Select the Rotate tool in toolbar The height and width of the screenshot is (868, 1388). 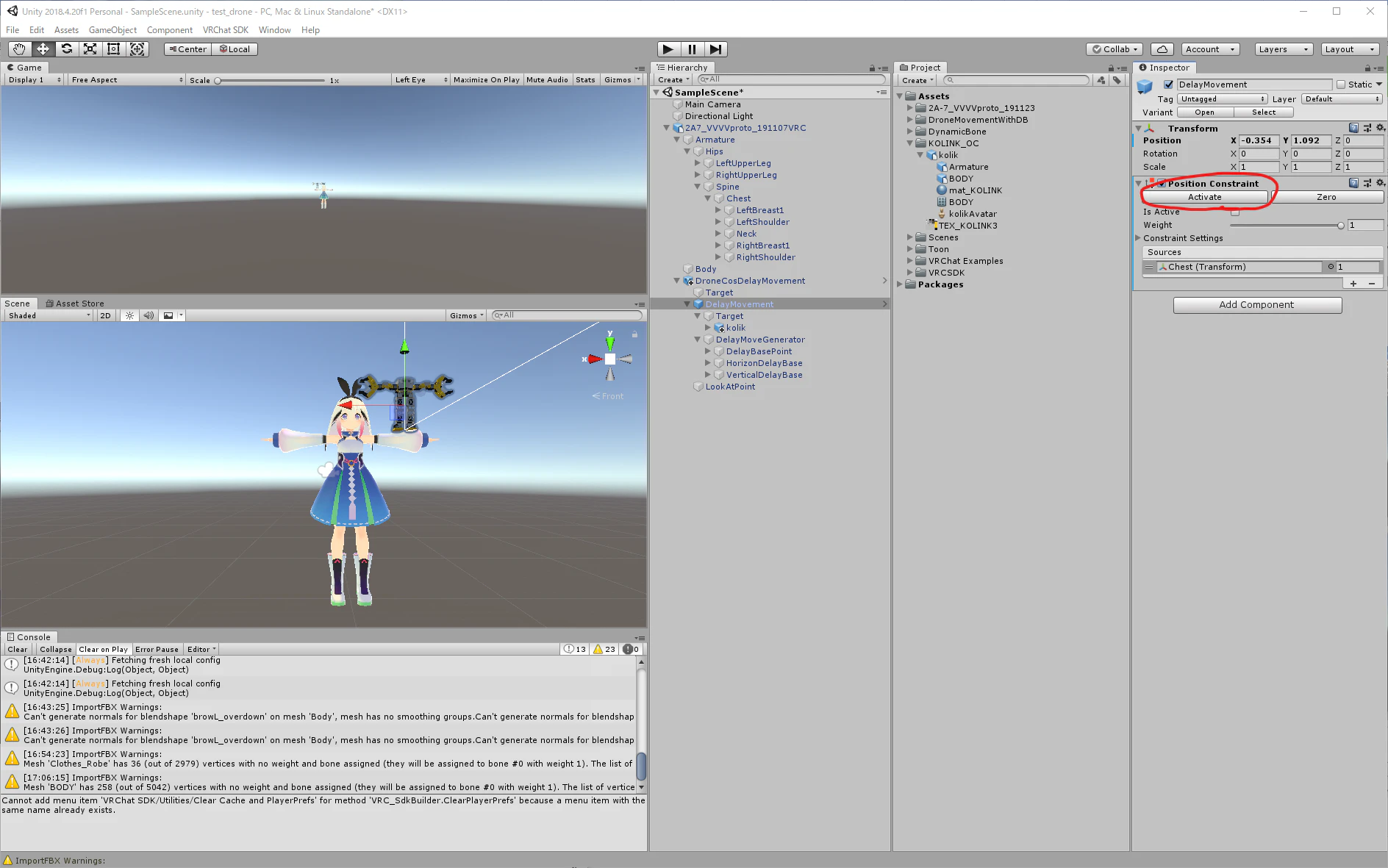[x=66, y=49]
